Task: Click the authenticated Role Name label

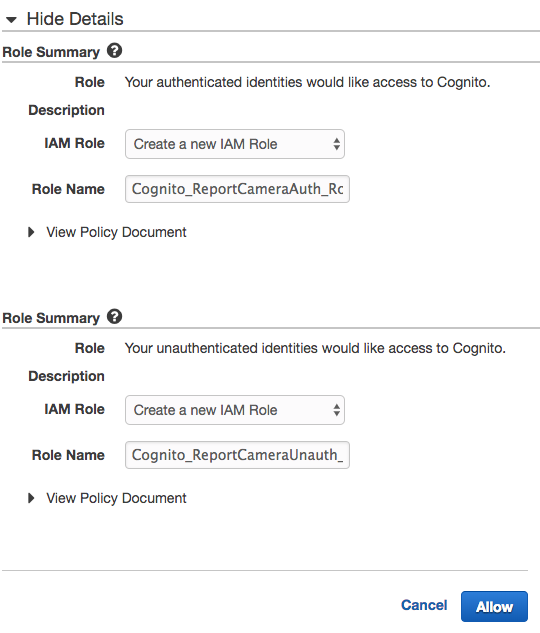Action: tap(68, 189)
